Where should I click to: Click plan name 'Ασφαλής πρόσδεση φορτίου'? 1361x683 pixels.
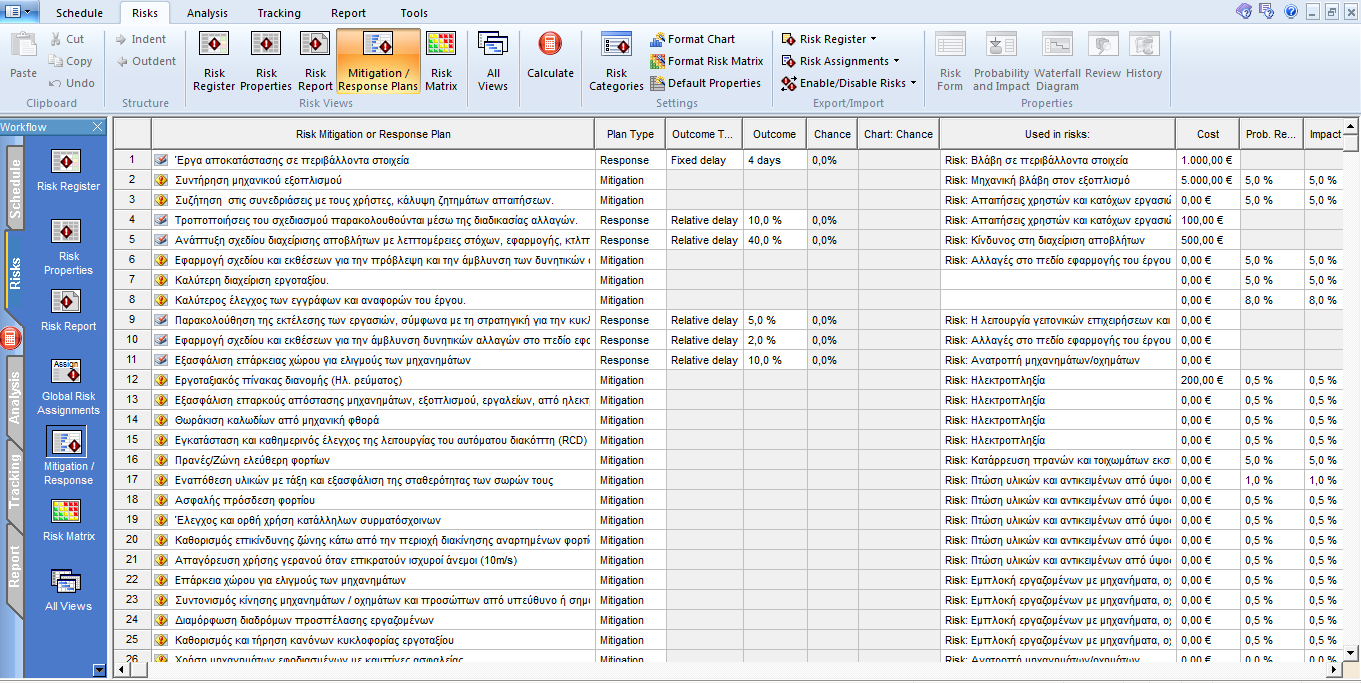(x=245, y=500)
